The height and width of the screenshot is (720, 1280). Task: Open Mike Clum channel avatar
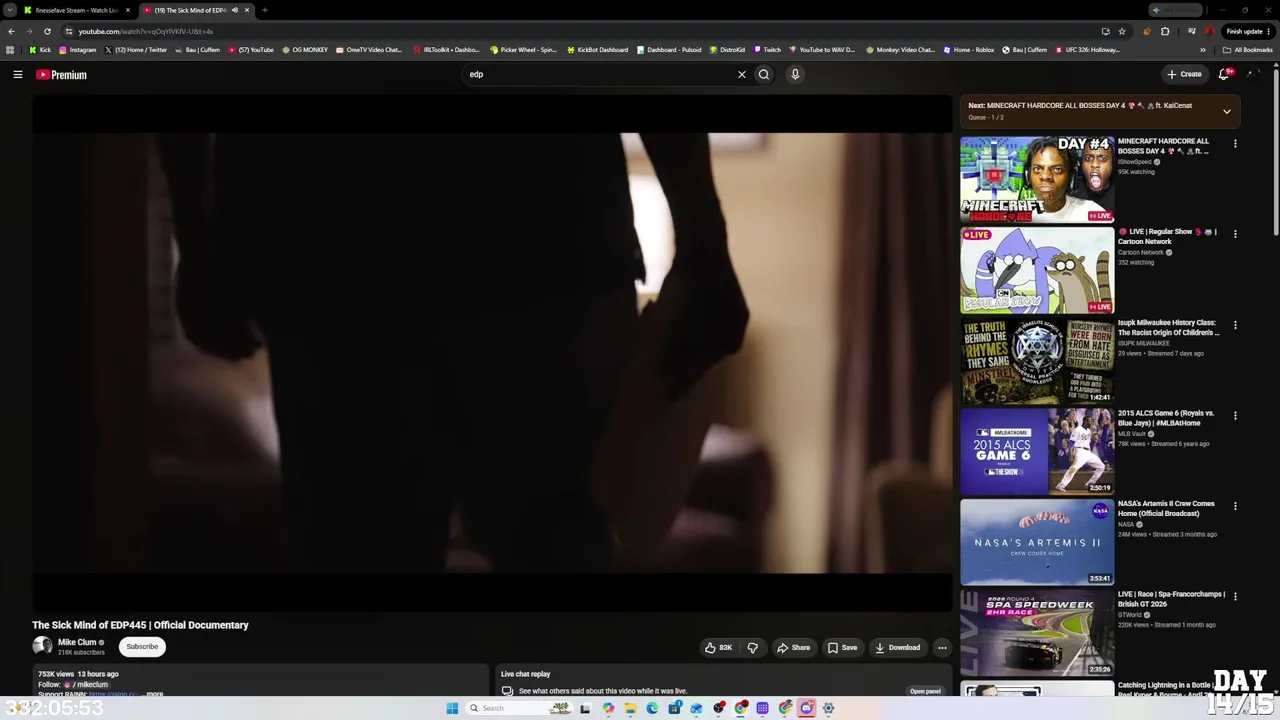pyautogui.click(x=42, y=647)
